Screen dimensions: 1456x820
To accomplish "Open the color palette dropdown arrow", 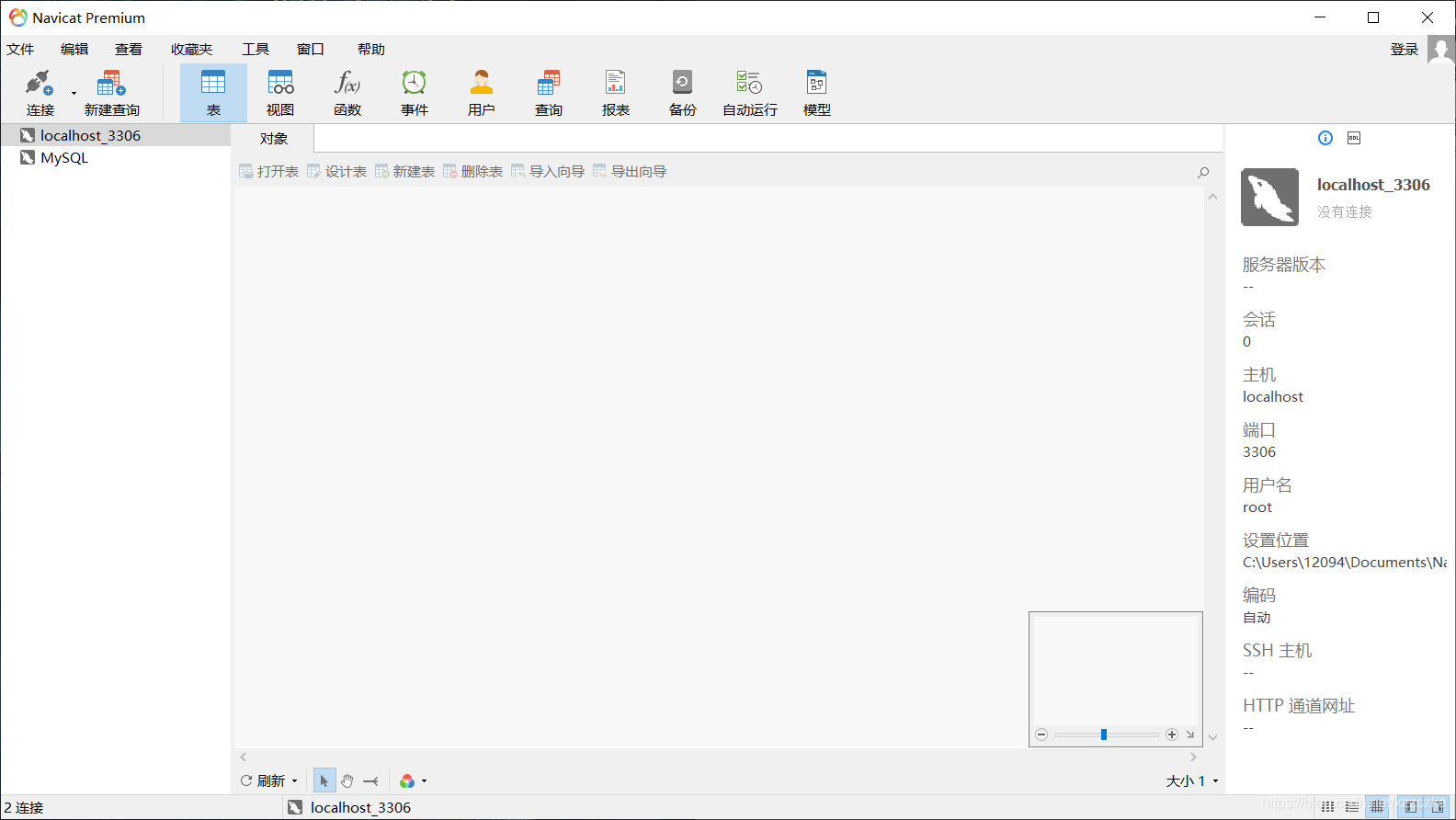I will point(424,781).
